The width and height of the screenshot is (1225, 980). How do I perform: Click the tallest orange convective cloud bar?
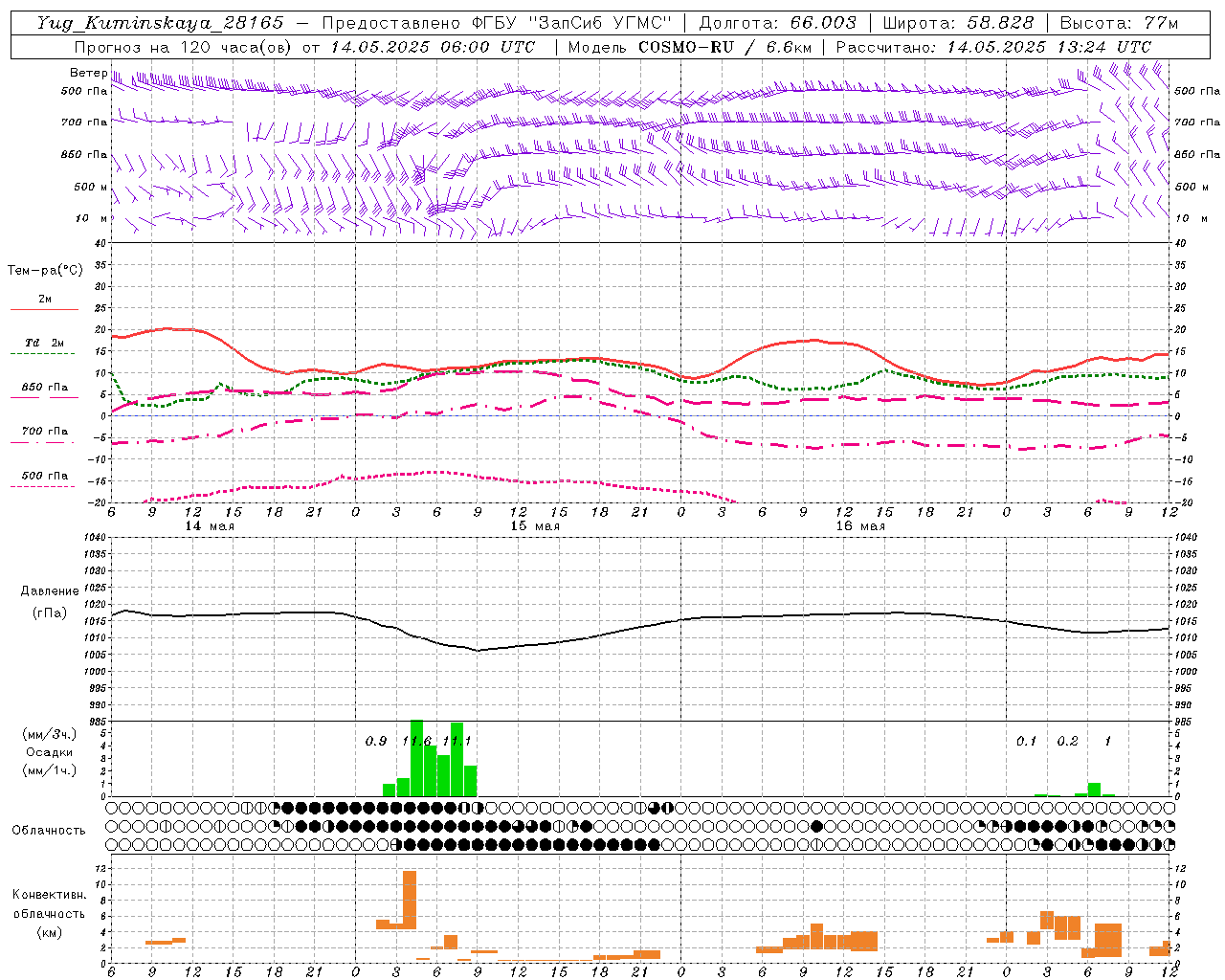click(x=410, y=900)
